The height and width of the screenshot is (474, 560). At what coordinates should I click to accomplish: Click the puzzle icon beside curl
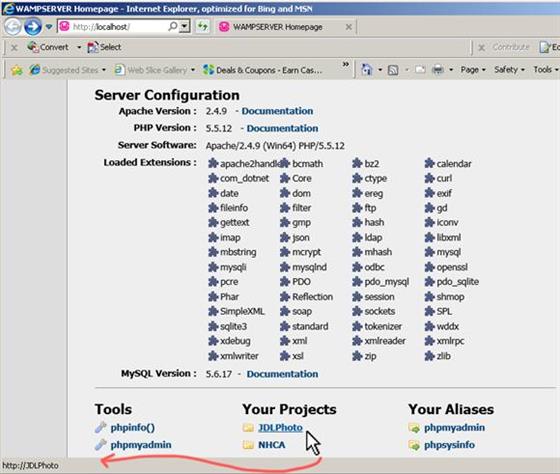429,178
